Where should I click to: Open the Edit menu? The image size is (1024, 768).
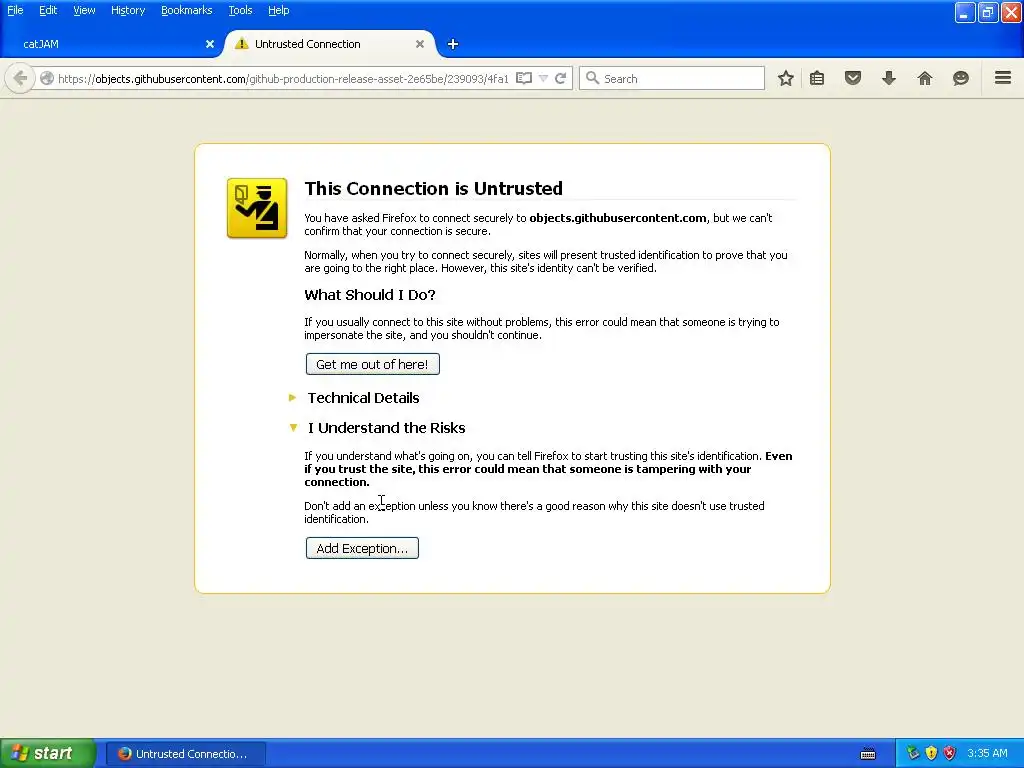pos(48,10)
